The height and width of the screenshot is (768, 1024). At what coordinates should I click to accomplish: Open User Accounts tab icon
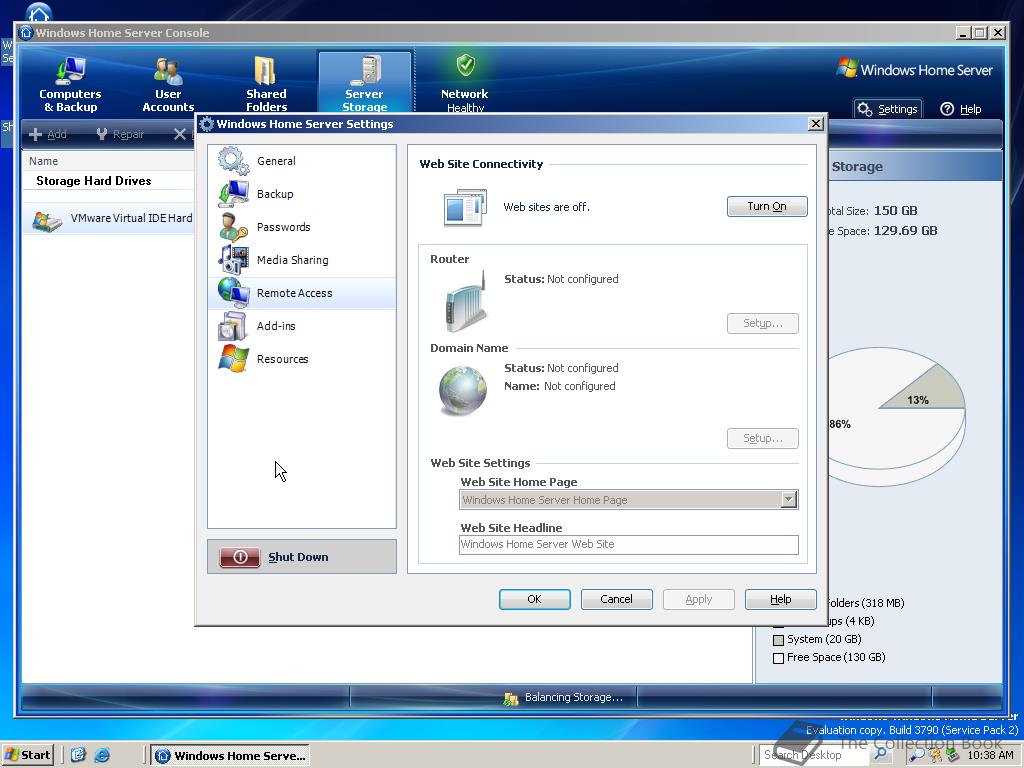(x=168, y=71)
